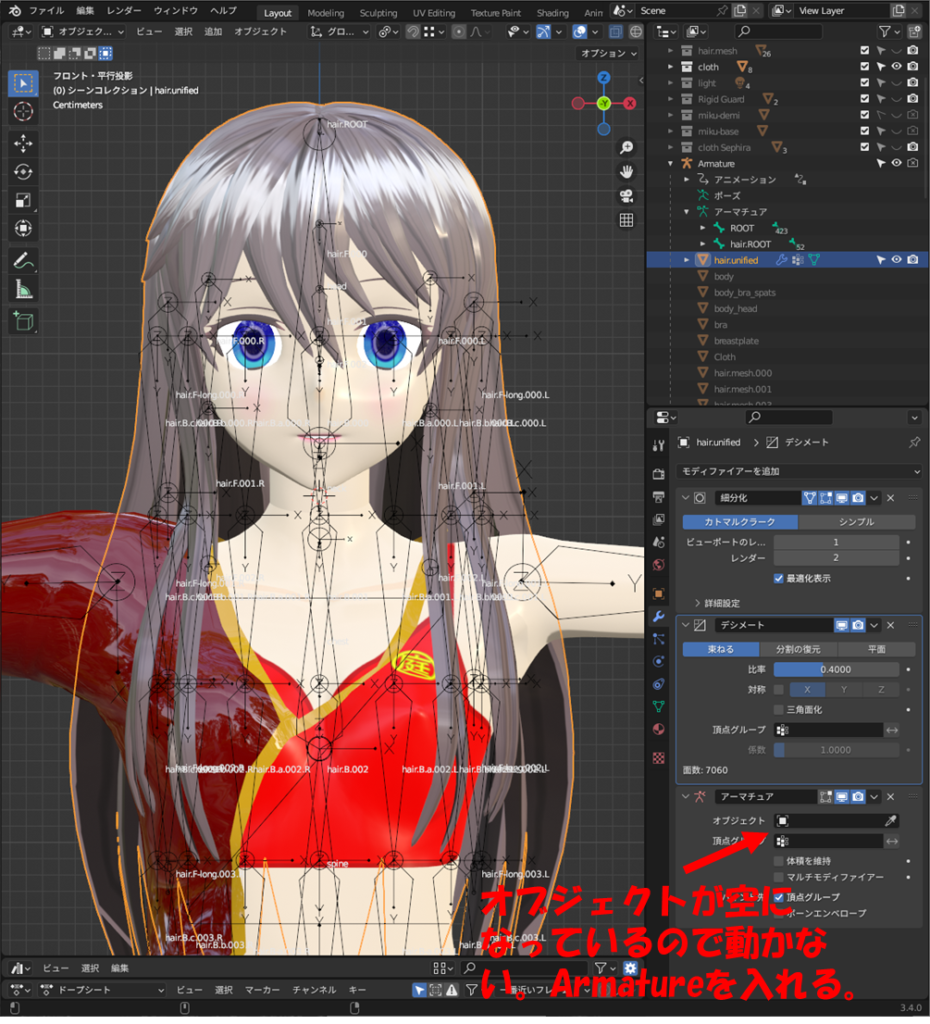Open the オブジェクトモード mode dropdown
930x1024 pixels.
click(x=82, y=31)
